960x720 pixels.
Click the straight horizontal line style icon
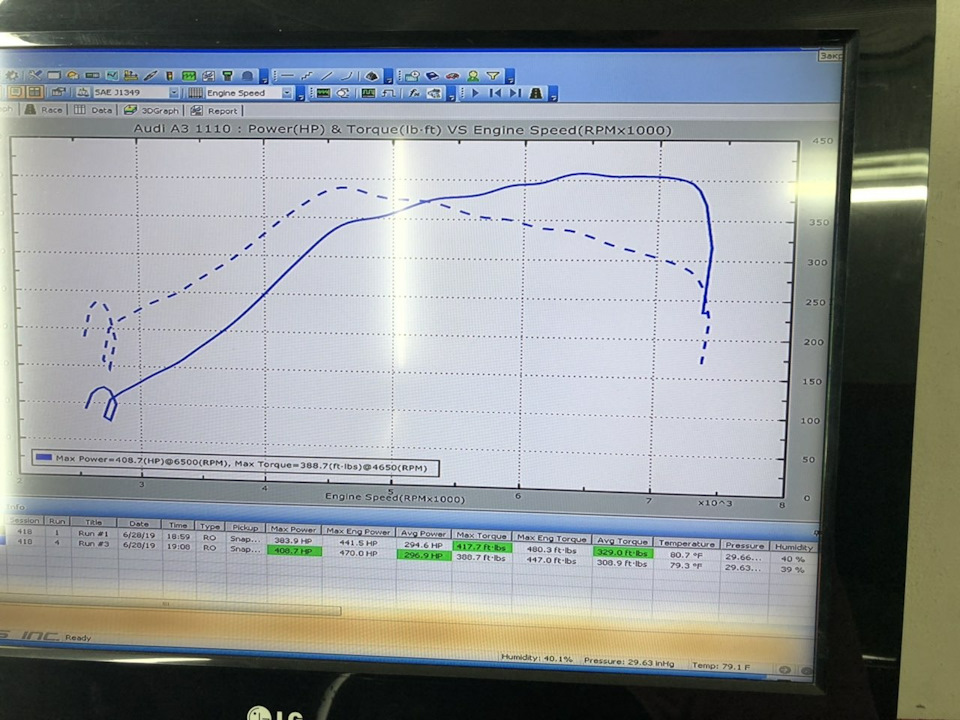pyautogui.click(x=288, y=76)
